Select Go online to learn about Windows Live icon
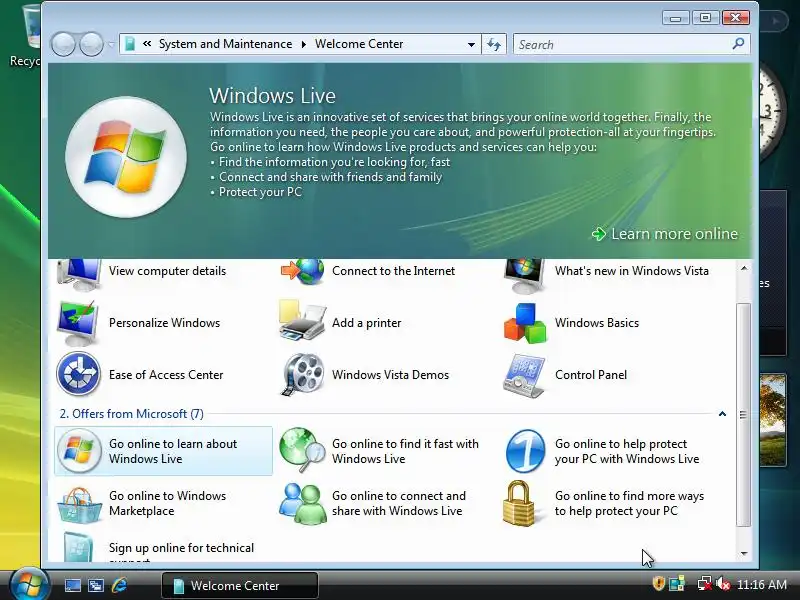 (x=79, y=451)
